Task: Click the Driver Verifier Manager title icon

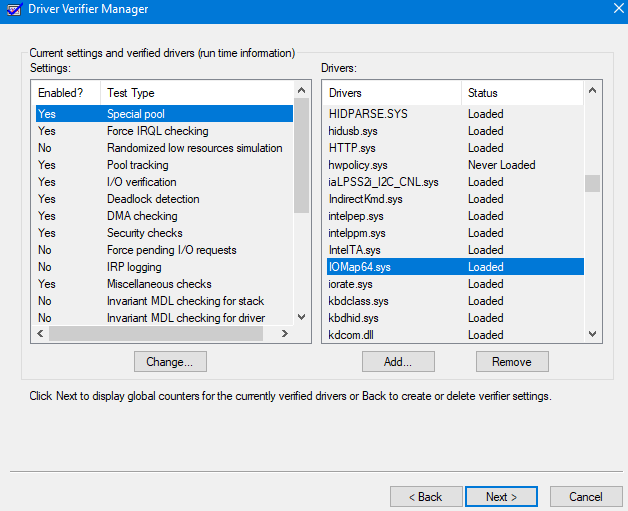Action: (14, 9)
